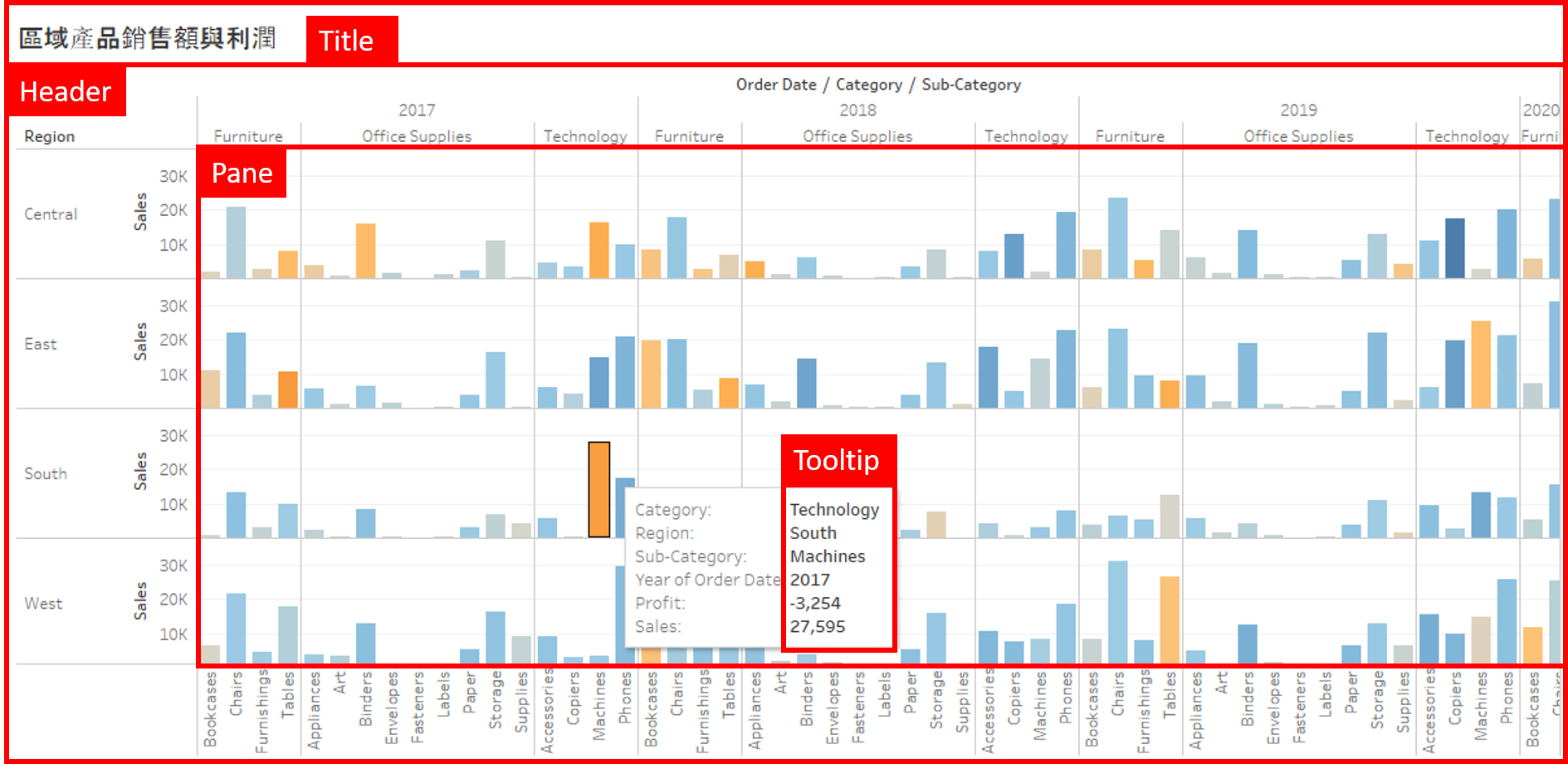Viewport: 1568px width, 764px height.
Task: Click the tooltip 'Sub-Category:' field label
Action: coord(691,556)
